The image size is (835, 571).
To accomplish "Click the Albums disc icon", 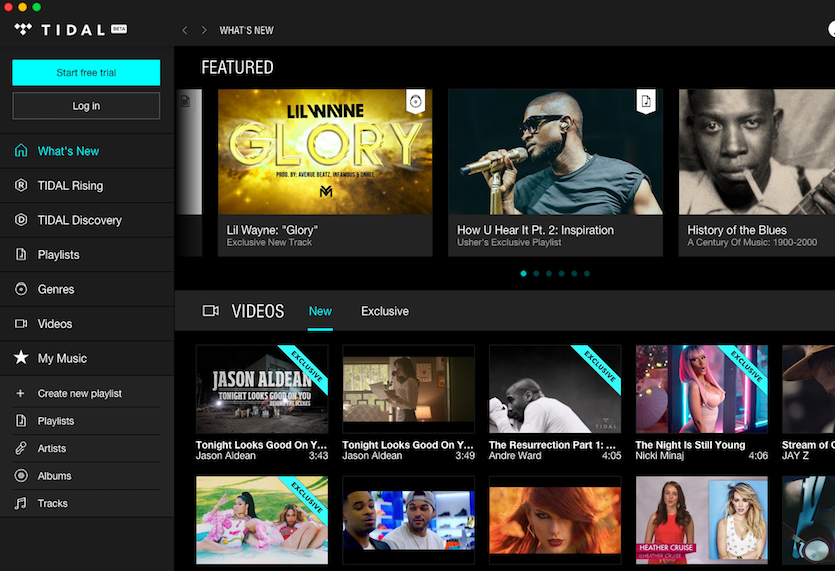I will [x=21, y=476].
